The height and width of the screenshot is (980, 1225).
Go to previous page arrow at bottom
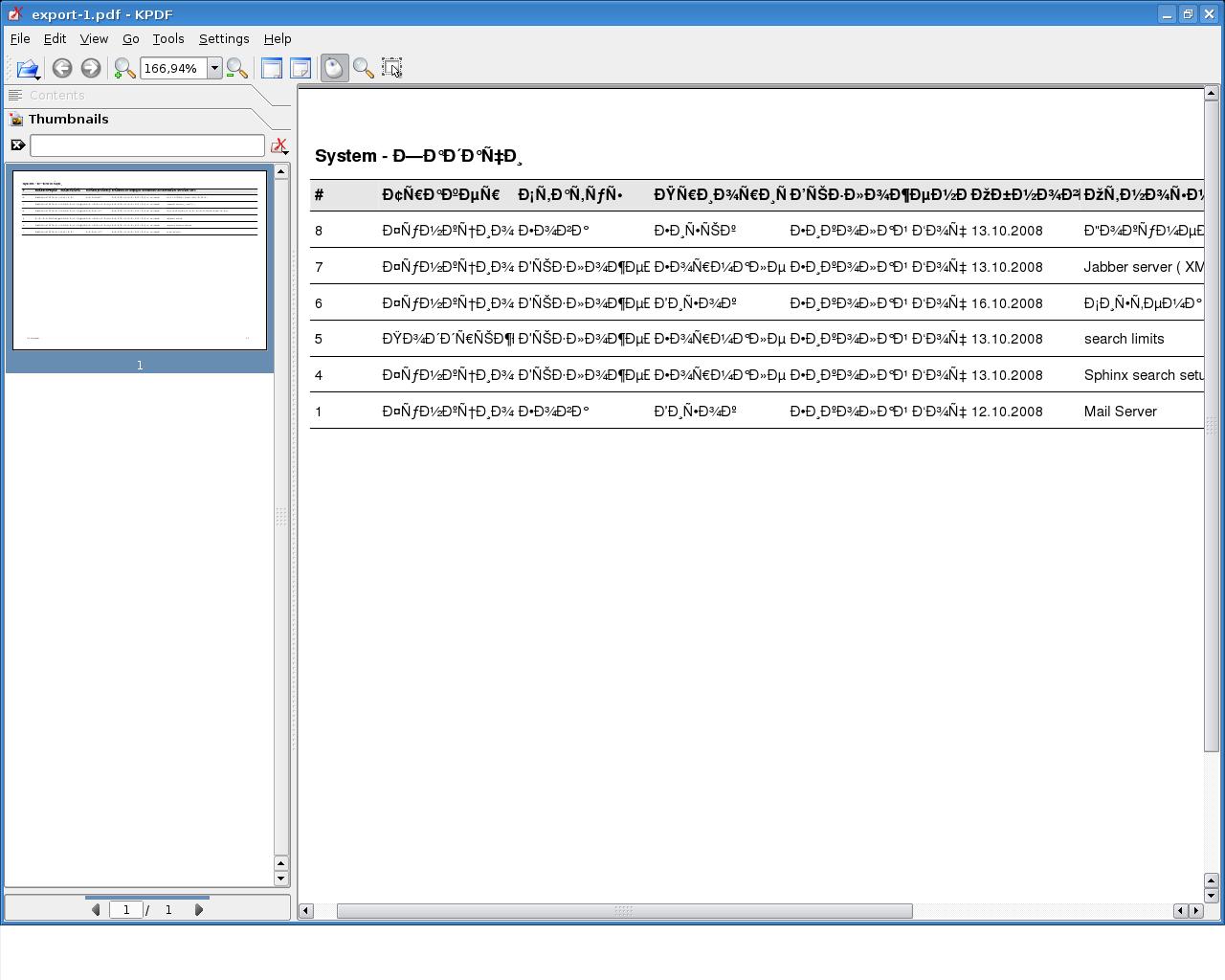96,909
